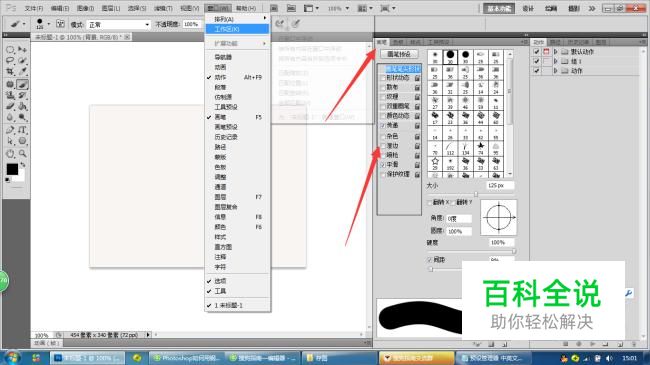650x365 pixels.
Task: Open the 文件(F) menu
Action: pyautogui.click(x=34, y=8)
